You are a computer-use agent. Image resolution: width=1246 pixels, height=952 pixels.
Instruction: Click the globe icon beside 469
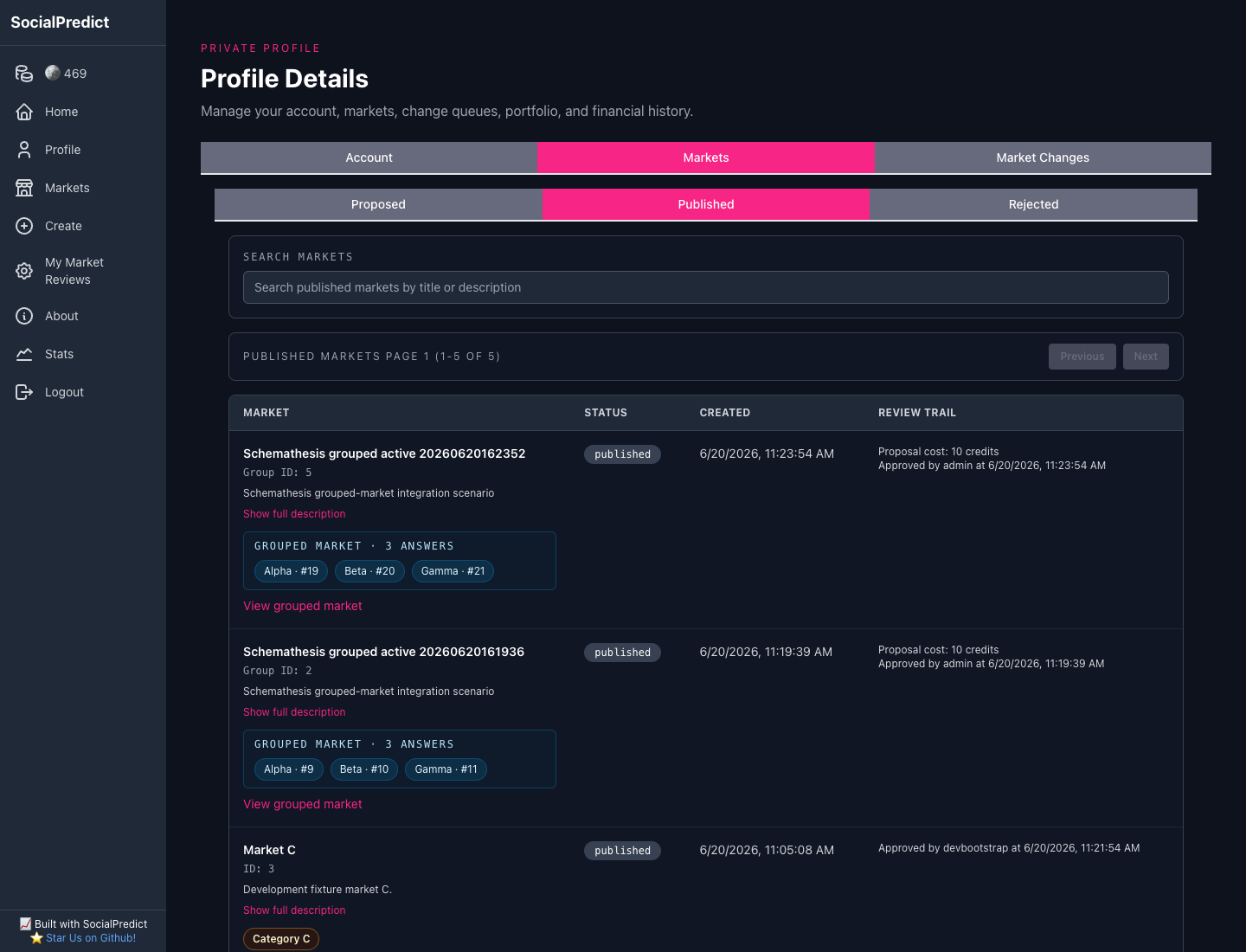[53, 73]
